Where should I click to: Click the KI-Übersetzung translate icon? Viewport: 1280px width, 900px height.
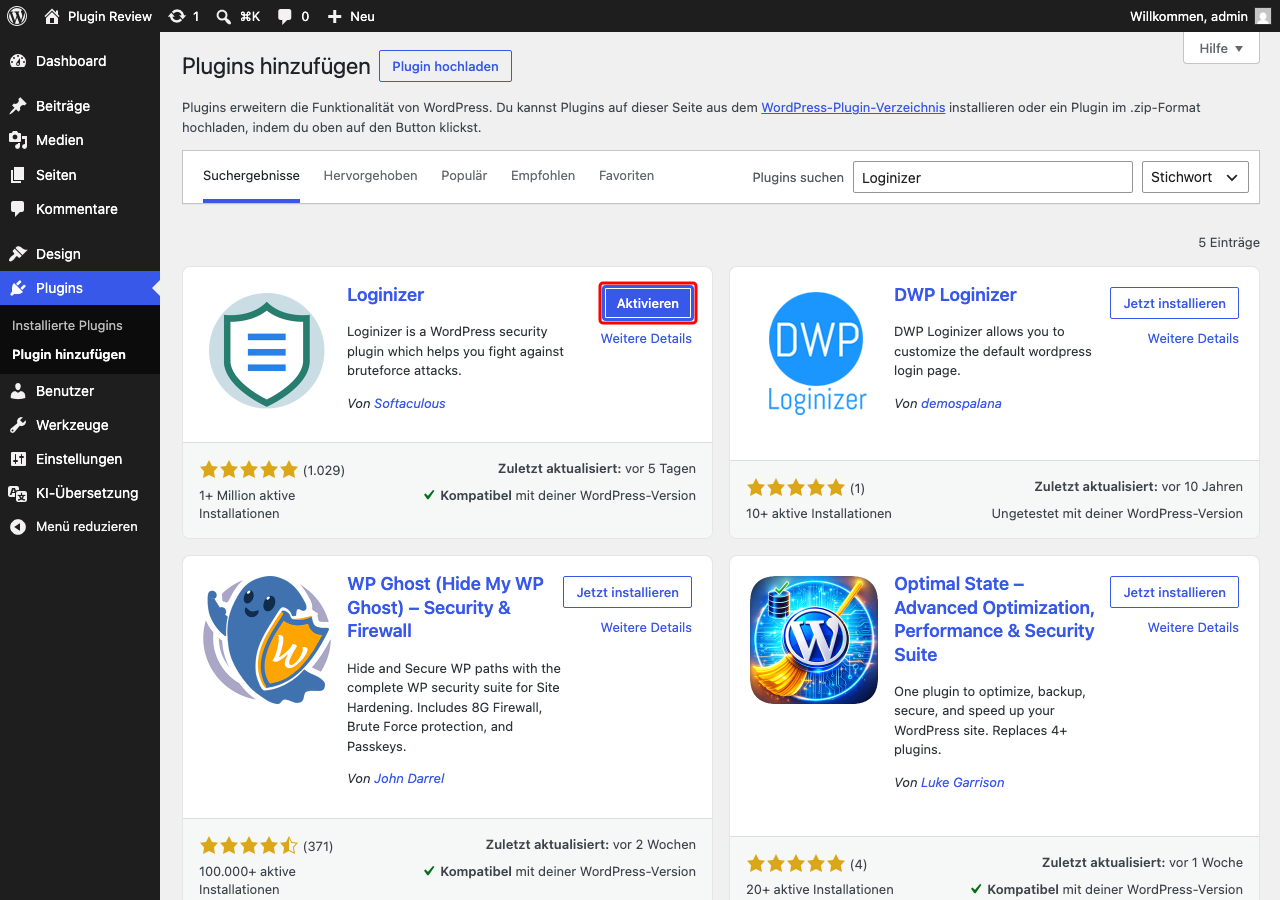click(x=18, y=493)
